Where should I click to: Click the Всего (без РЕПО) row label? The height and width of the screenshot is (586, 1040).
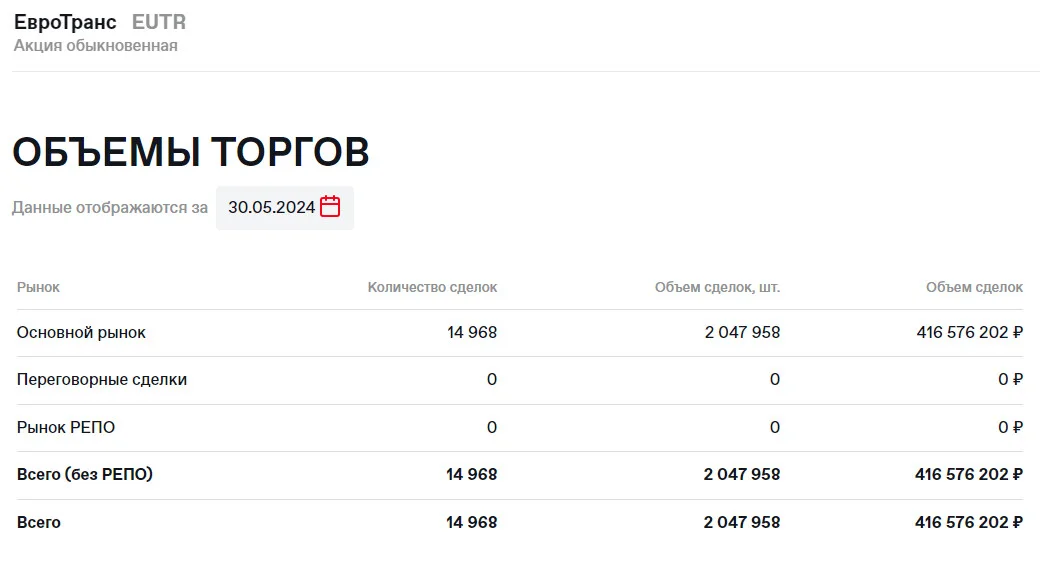click(85, 475)
